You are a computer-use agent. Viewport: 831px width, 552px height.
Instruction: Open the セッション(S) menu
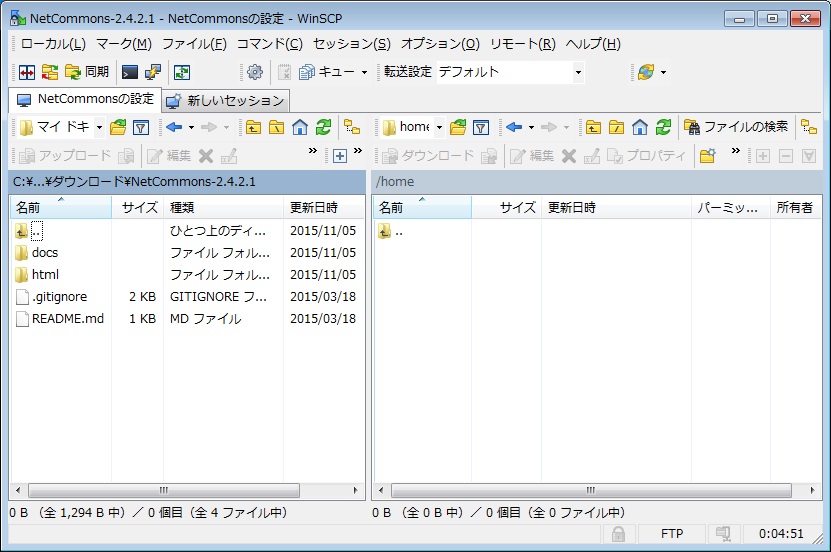tap(352, 44)
